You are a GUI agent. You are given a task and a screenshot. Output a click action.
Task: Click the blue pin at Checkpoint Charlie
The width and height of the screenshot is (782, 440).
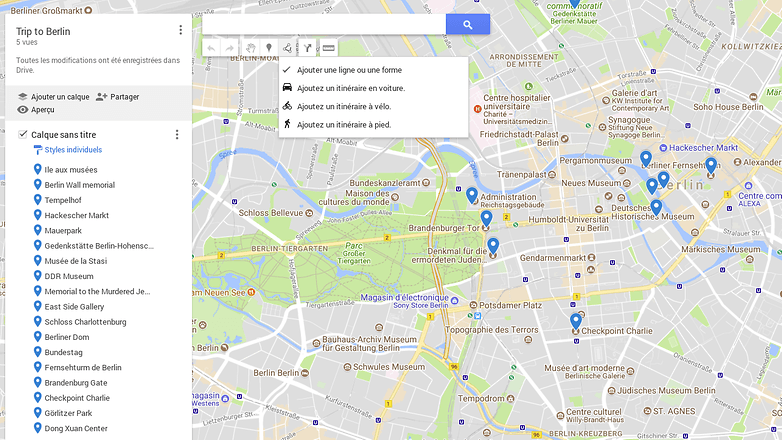pos(576,321)
